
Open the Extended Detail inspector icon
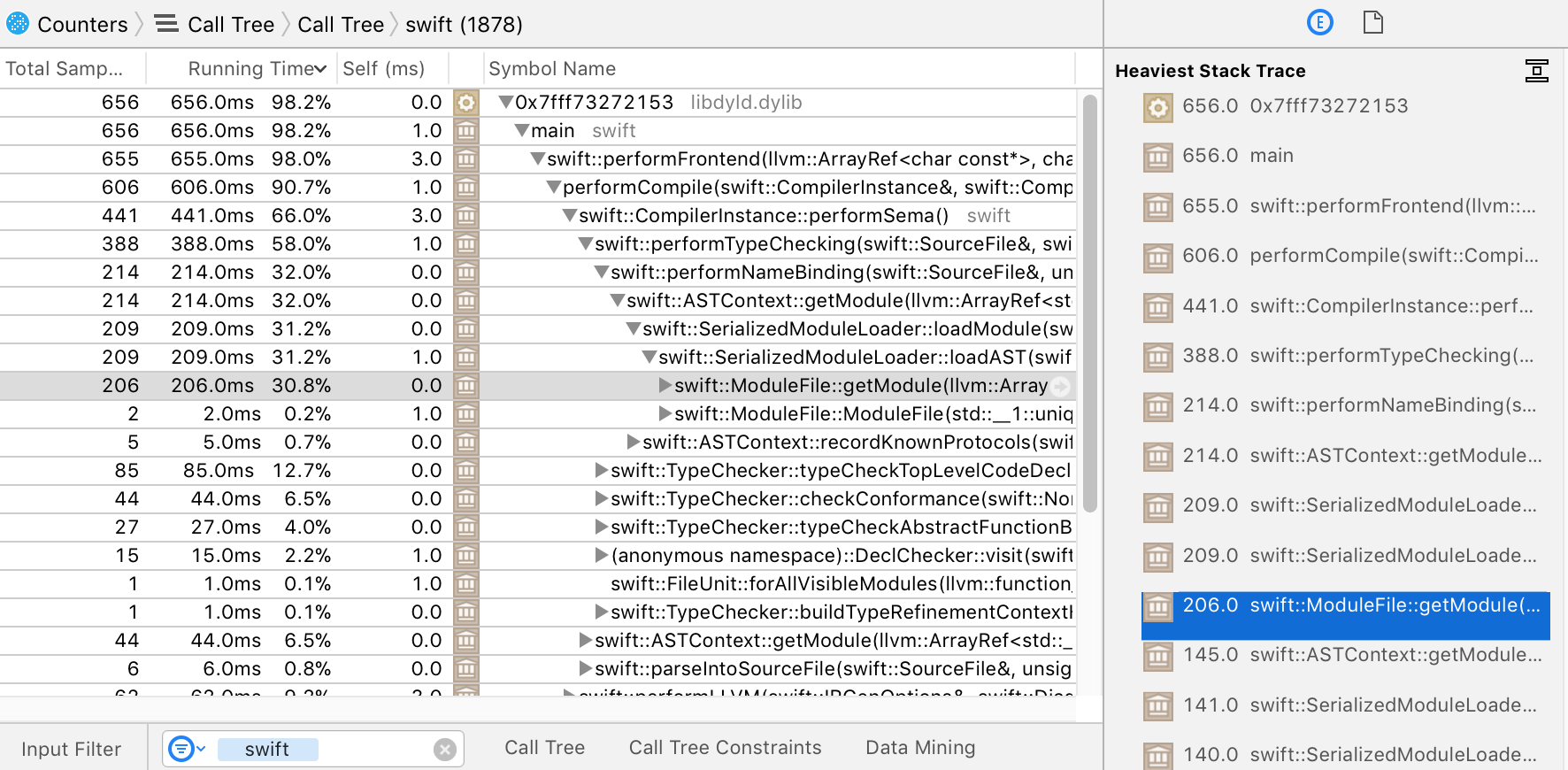tap(1319, 23)
